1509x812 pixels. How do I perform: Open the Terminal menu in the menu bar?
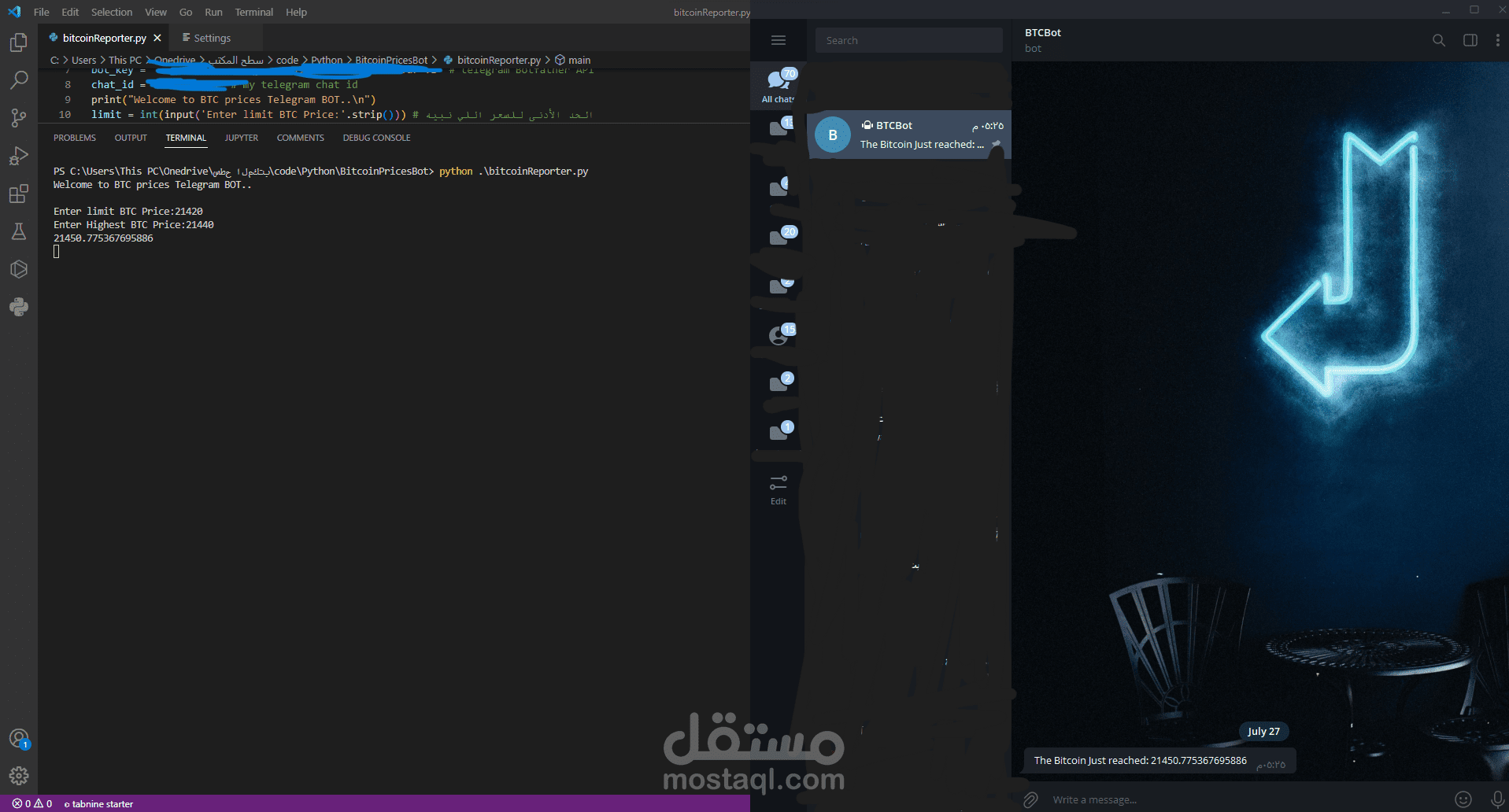pyautogui.click(x=254, y=12)
